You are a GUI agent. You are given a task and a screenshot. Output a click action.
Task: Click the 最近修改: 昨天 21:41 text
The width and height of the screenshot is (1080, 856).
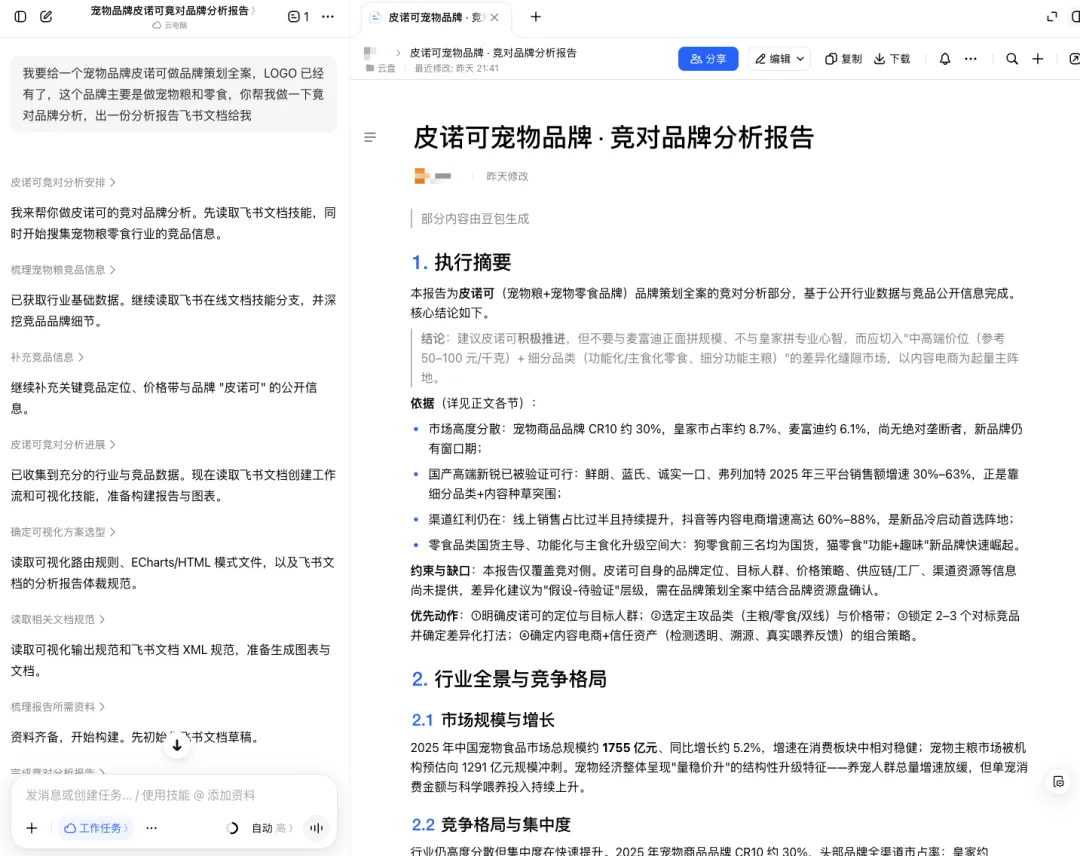click(456, 68)
